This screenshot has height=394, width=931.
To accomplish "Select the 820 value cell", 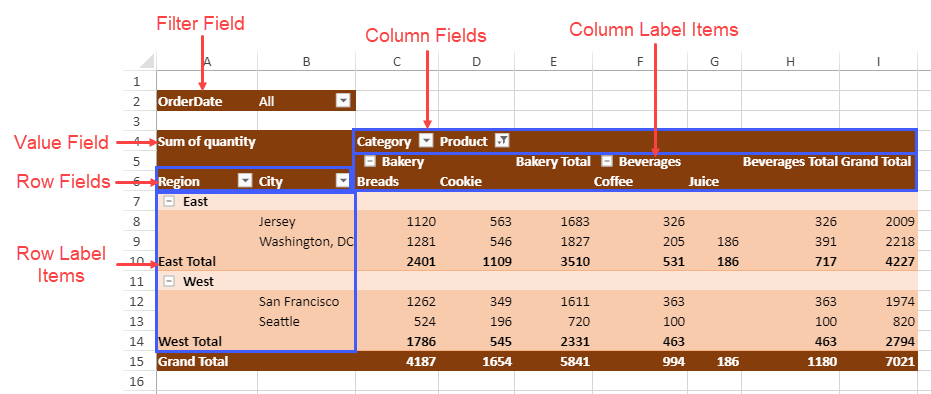I will [904, 322].
